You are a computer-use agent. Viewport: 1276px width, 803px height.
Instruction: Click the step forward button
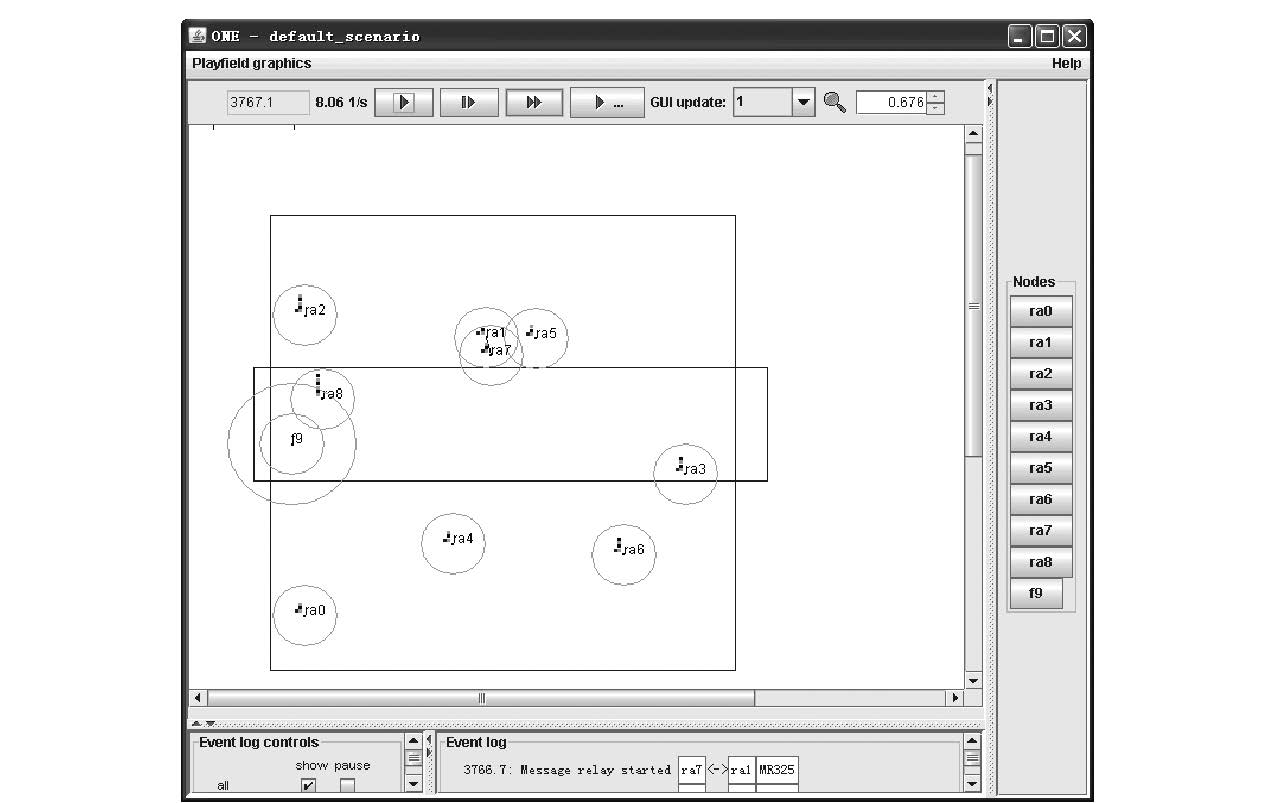tap(467, 102)
